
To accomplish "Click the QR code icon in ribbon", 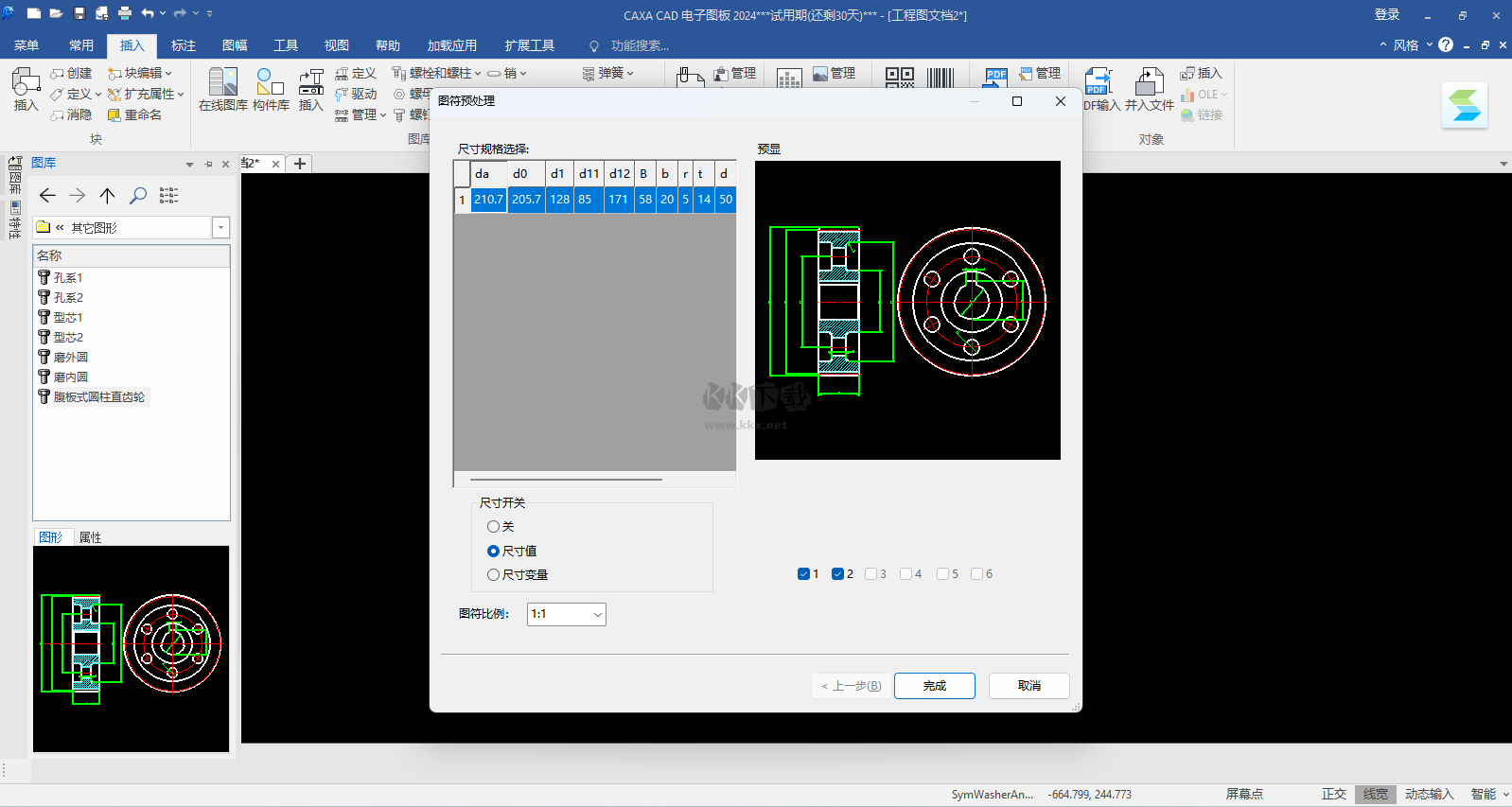I will [899, 77].
